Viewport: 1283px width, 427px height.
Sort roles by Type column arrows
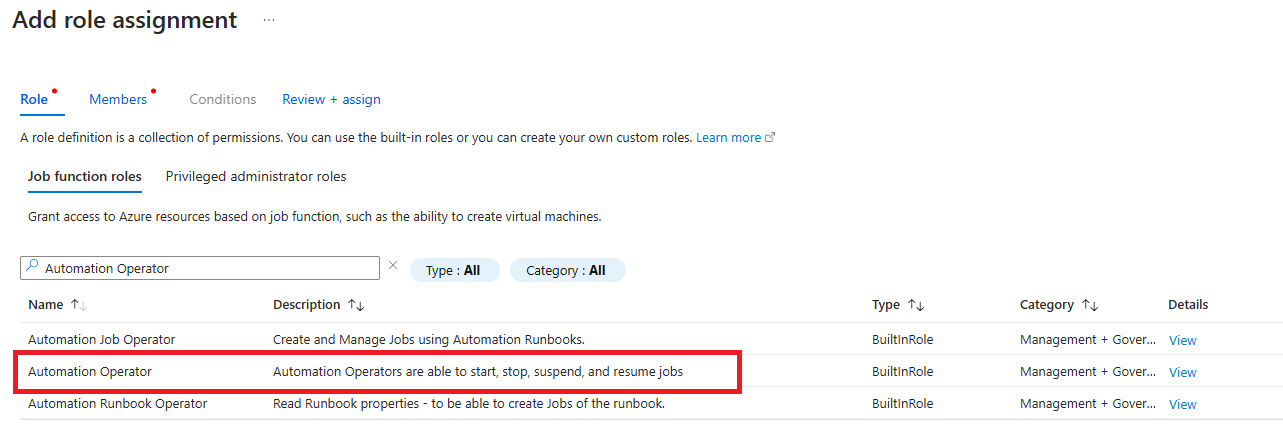click(916, 305)
